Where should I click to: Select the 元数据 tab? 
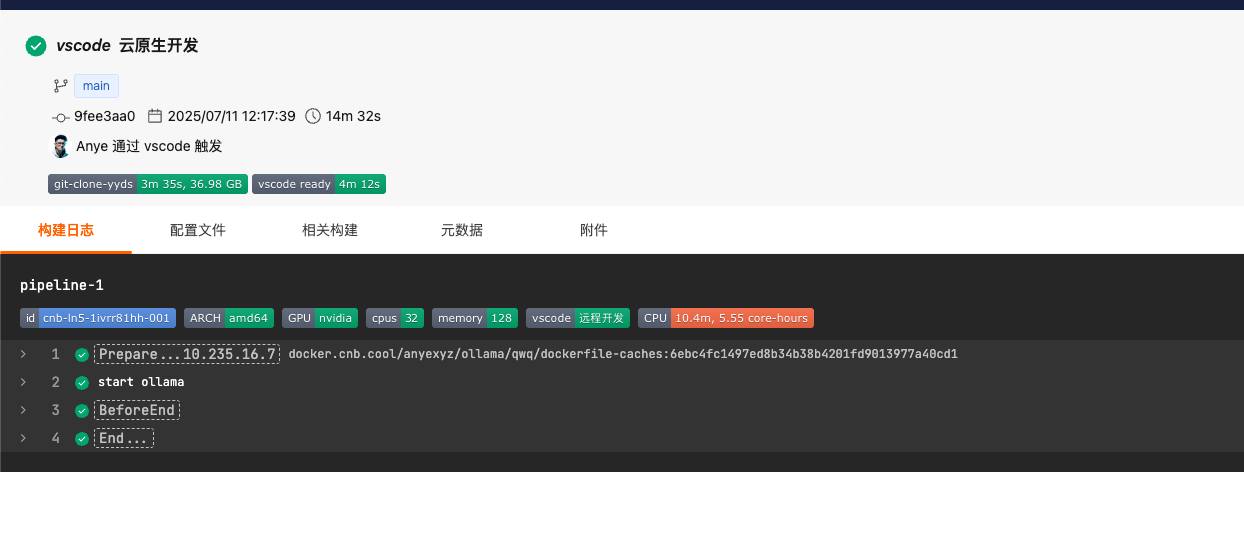462,230
